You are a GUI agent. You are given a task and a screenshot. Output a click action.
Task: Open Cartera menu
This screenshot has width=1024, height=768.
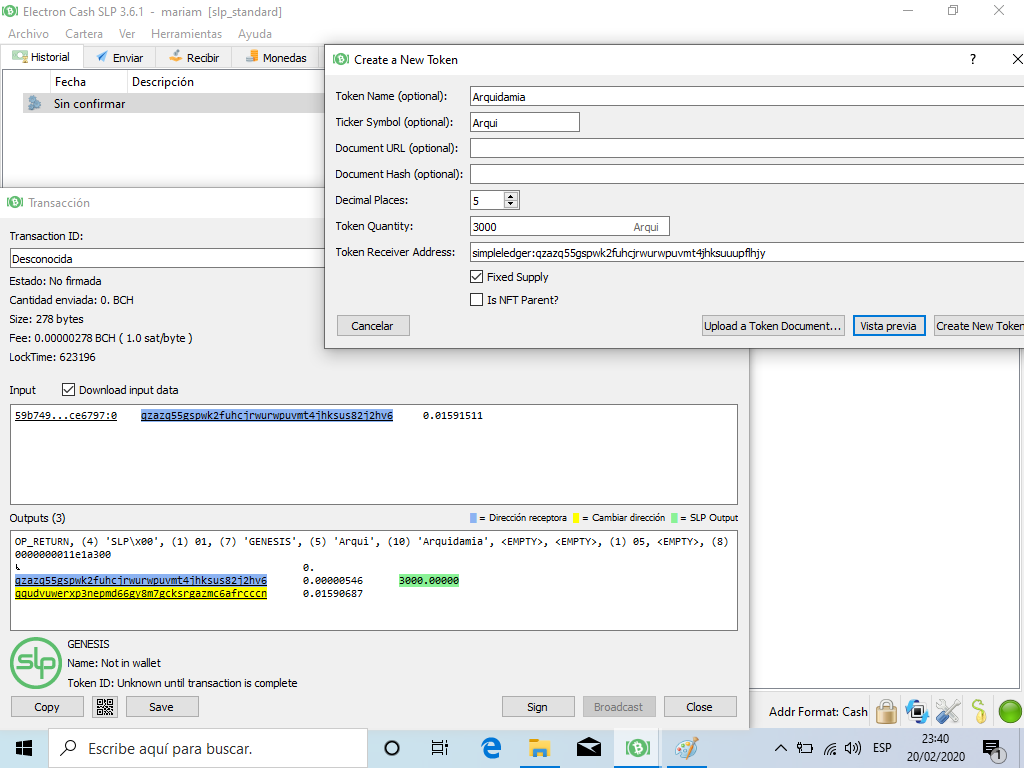84,34
